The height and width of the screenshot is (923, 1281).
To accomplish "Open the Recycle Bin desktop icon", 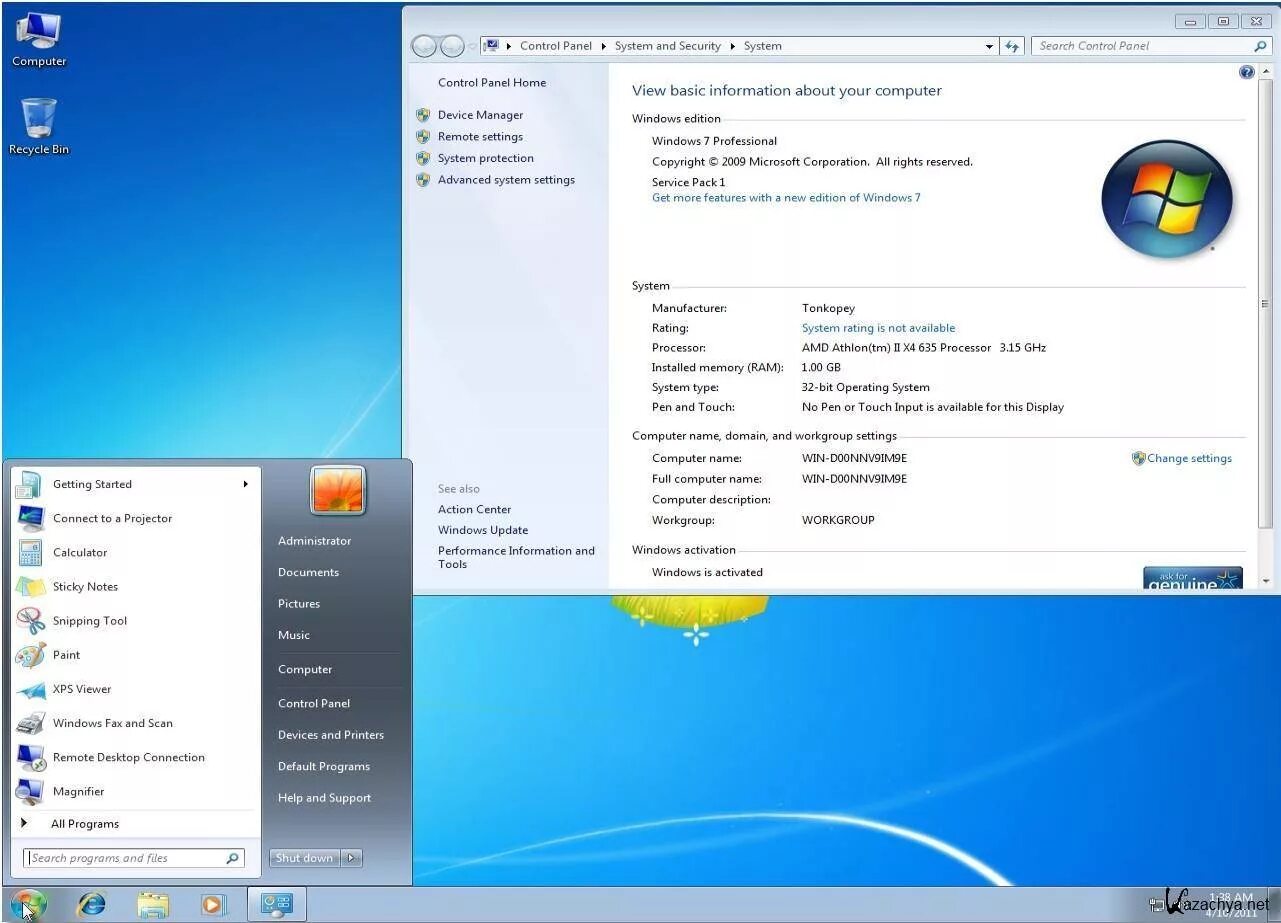I will [39, 127].
